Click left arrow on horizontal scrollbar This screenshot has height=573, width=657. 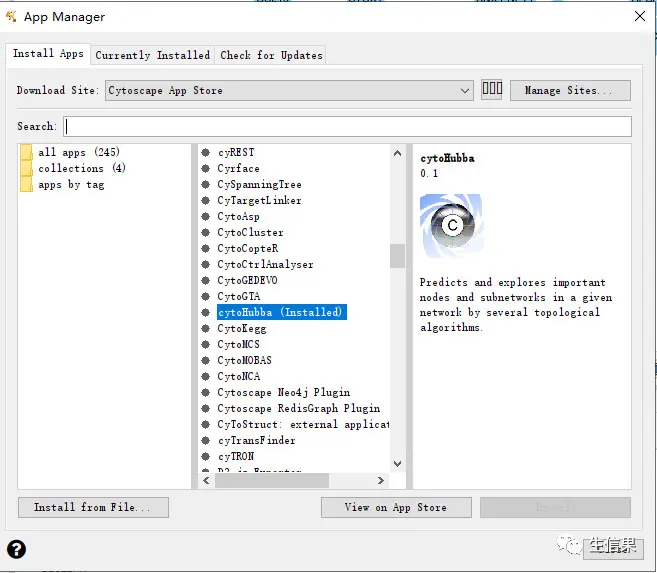(x=206, y=480)
